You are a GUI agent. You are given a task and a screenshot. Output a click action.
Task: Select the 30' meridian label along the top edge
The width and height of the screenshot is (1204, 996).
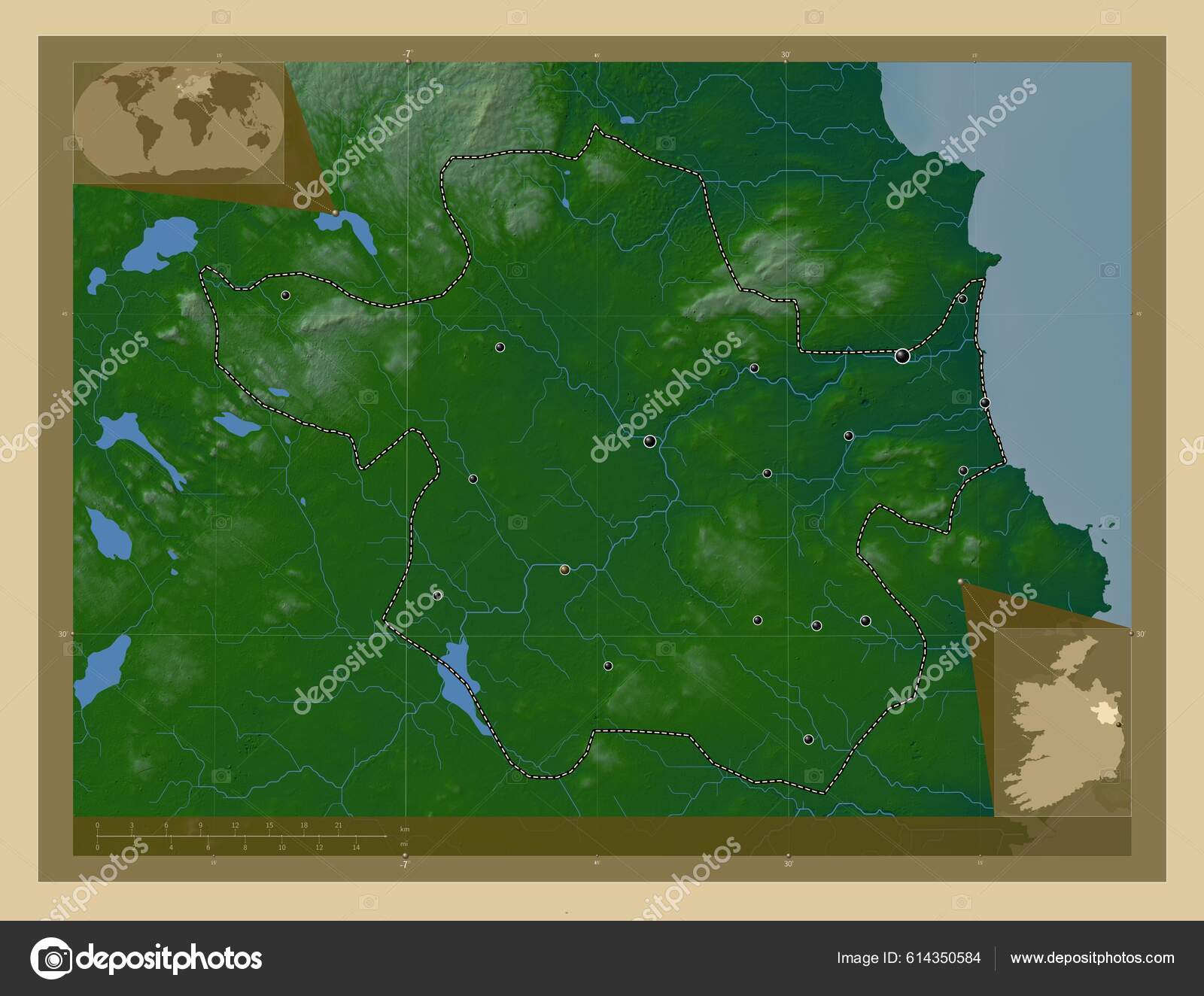coord(787,53)
